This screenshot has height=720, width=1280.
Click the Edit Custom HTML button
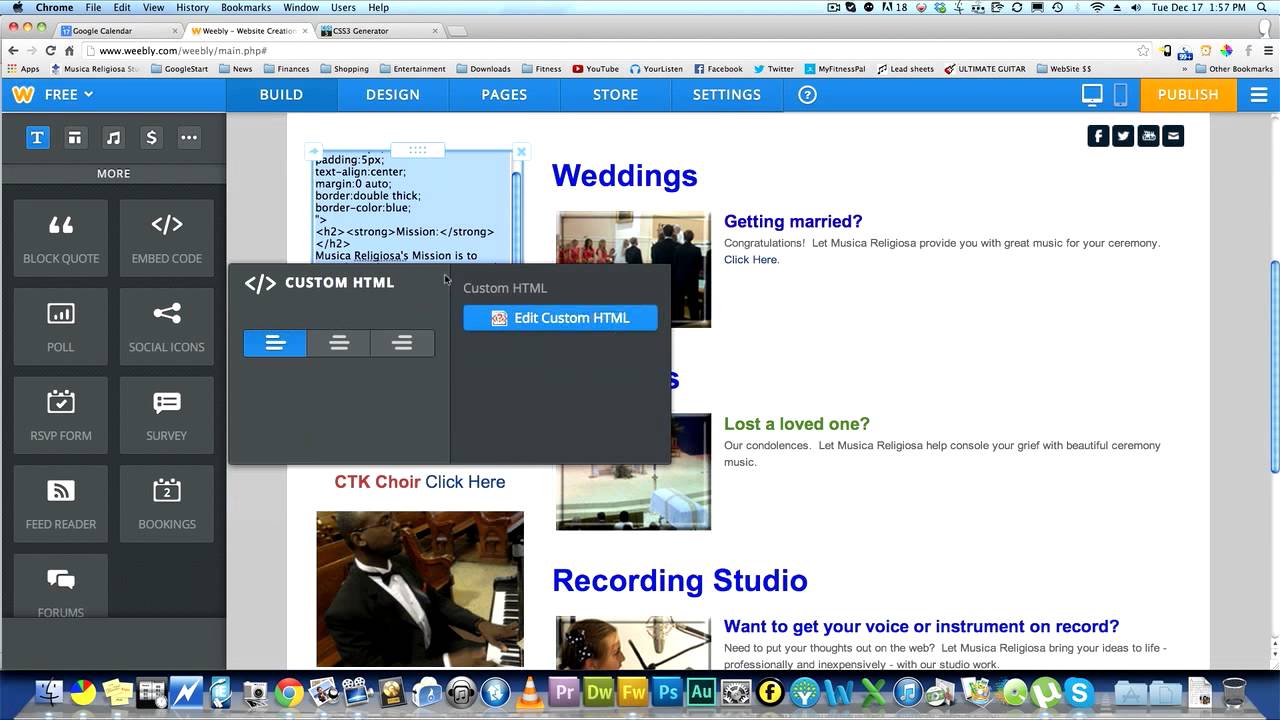click(x=560, y=318)
